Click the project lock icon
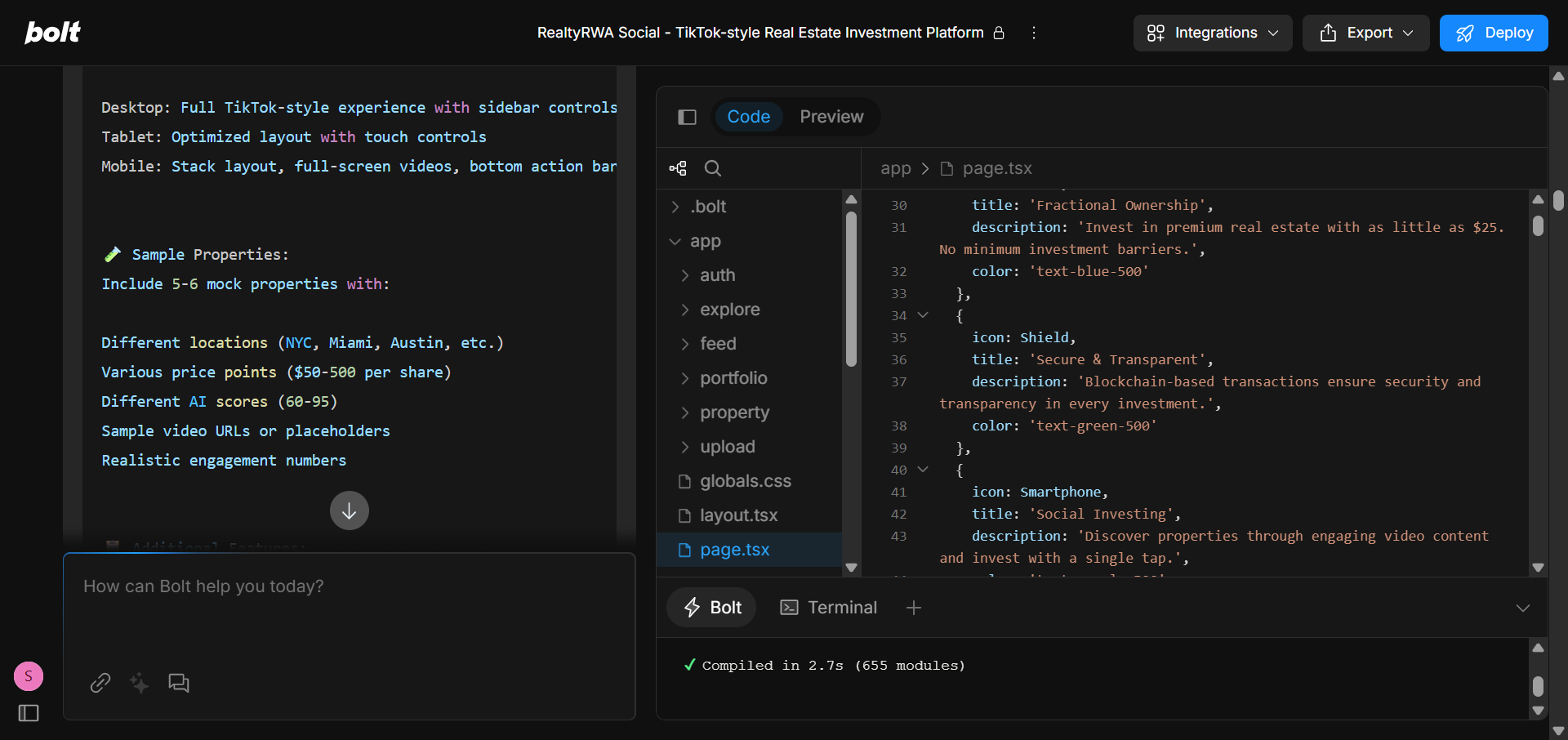This screenshot has width=1568, height=740. click(999, 33)
